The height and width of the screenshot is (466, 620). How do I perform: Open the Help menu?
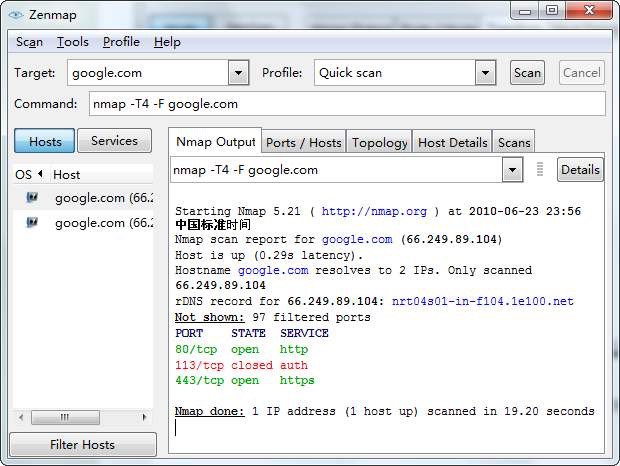click(167, 42)
